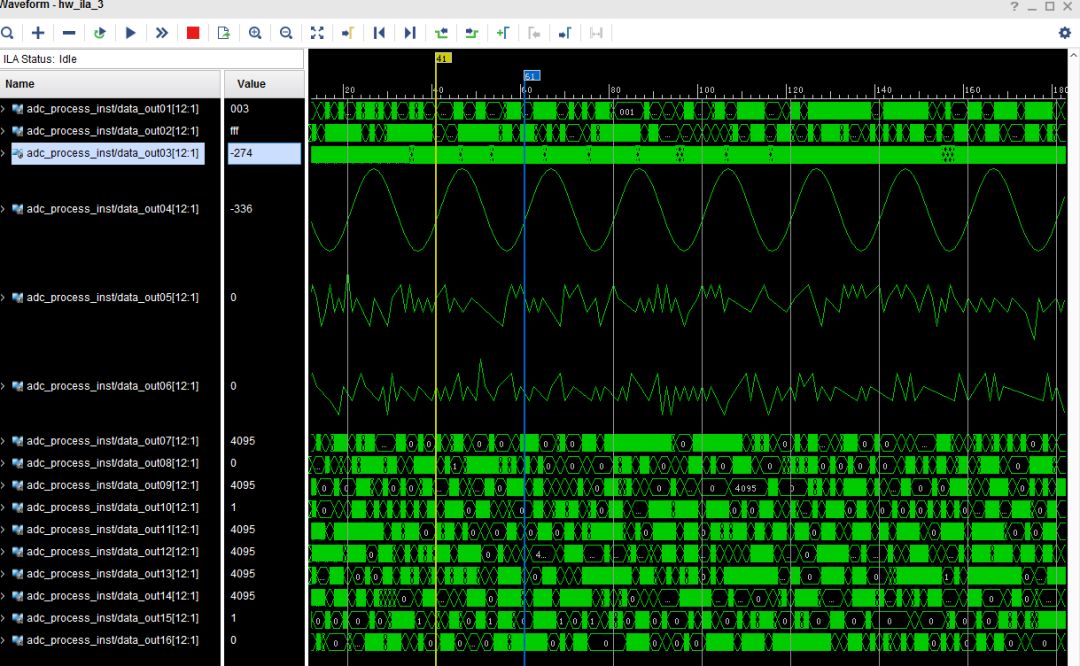Jump to waveform start
The image size is (1080, 666).
click(x=379, y=33)
